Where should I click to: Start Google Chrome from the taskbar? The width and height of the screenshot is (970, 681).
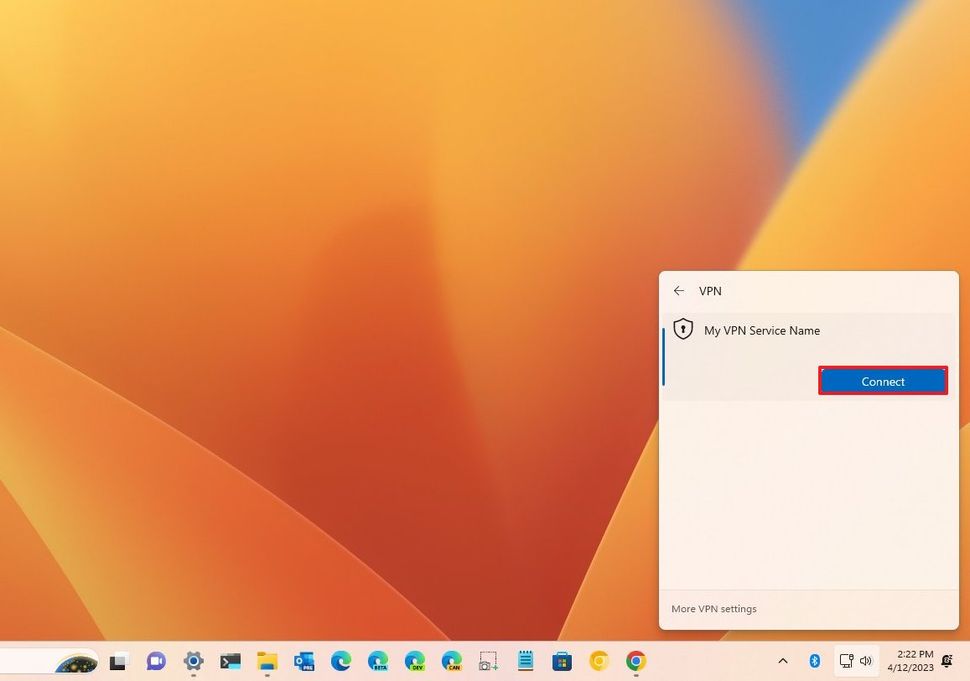(x=635, y=661)
